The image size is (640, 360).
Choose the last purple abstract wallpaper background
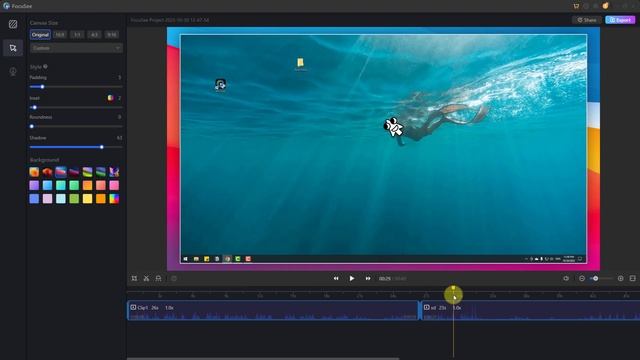coord(114,172)
